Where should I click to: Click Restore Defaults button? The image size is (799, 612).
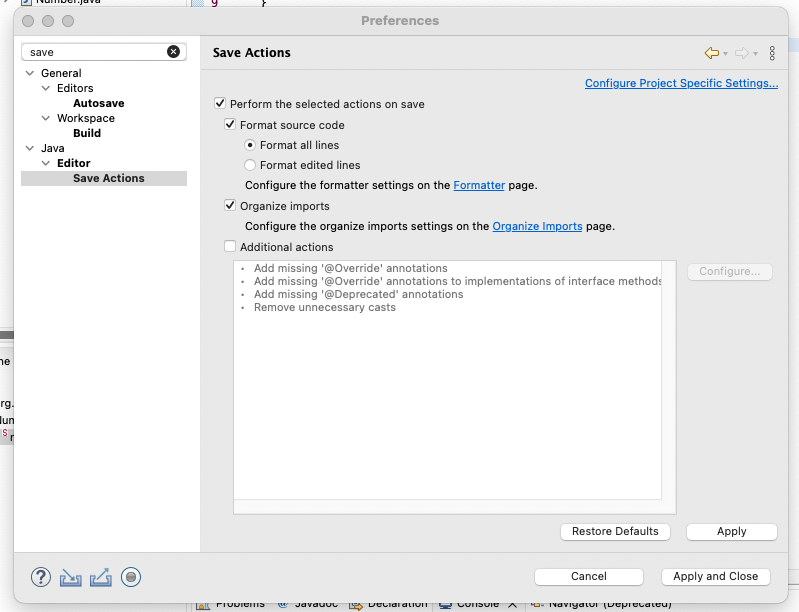coord(615,531)
